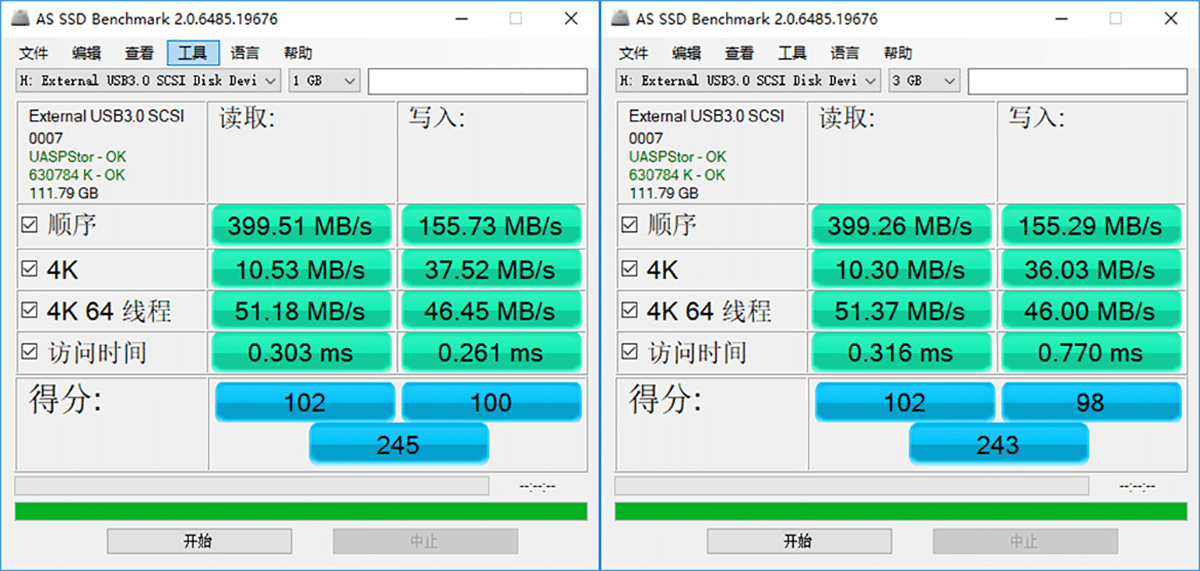Open 文件 menu in left window
1200x571 pixels.
pyautogui.click(x=33, y=53)
